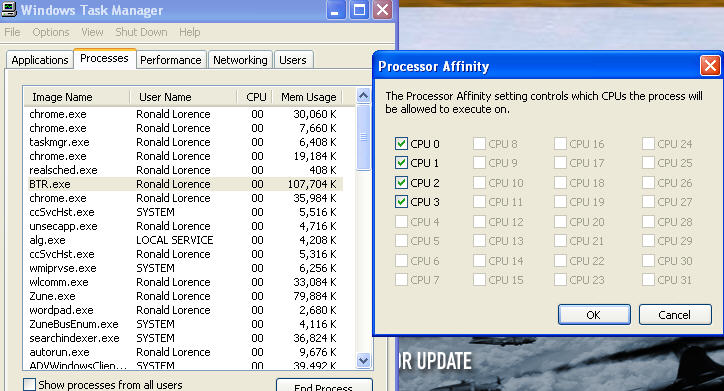Select the wmiprvse.exe process
The image size is (724, 391).
pos(63,268)
